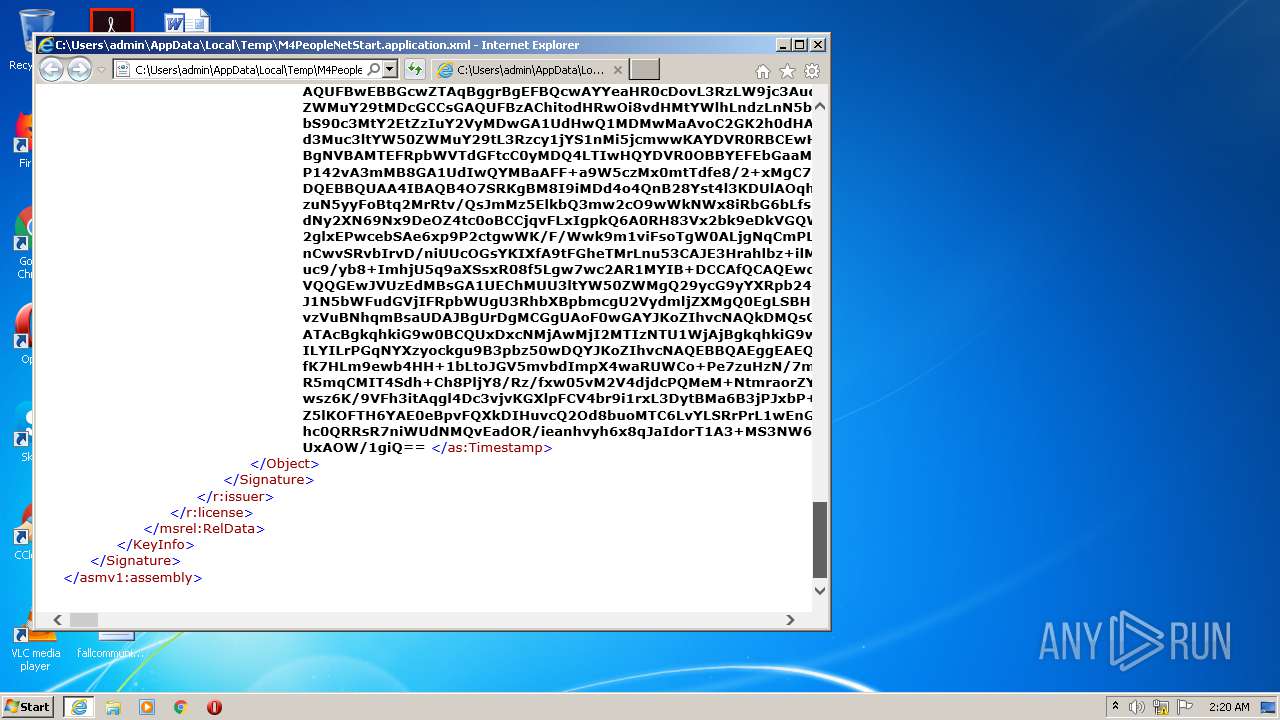Click the volume speaker tray icon
The image size is (1280, 720).
click(1137, 707)
